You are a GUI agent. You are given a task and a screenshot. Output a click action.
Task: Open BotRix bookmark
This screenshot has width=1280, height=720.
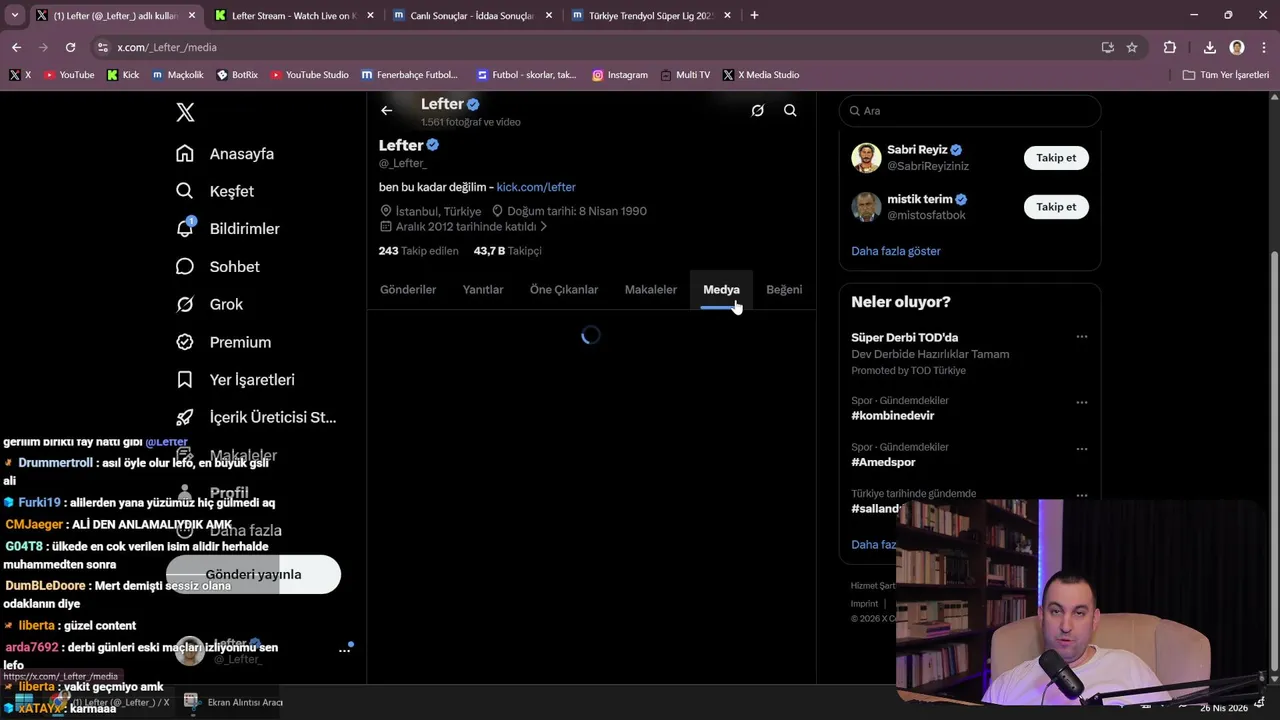[x=236, y=75]
